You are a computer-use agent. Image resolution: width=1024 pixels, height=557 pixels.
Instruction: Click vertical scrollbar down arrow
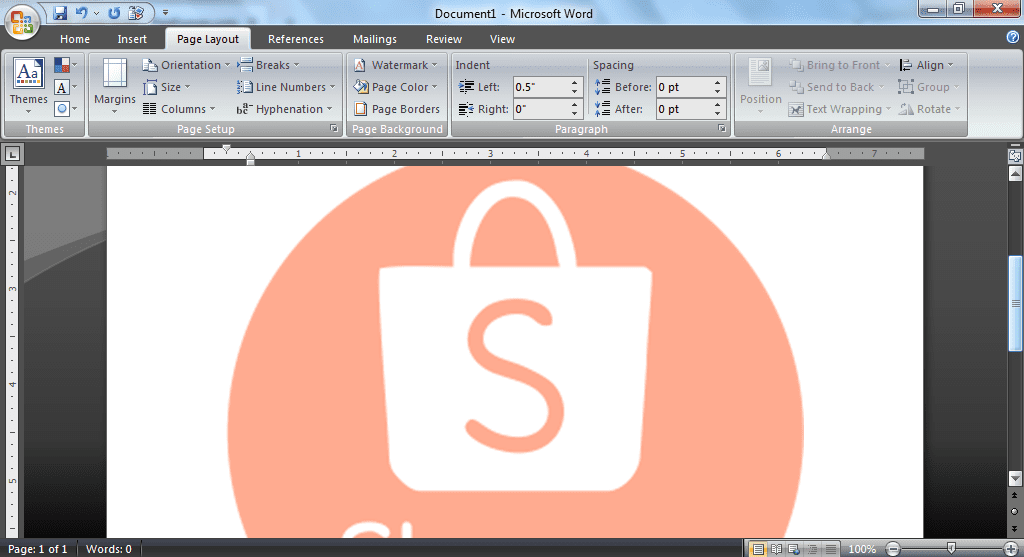(1015, 479)
